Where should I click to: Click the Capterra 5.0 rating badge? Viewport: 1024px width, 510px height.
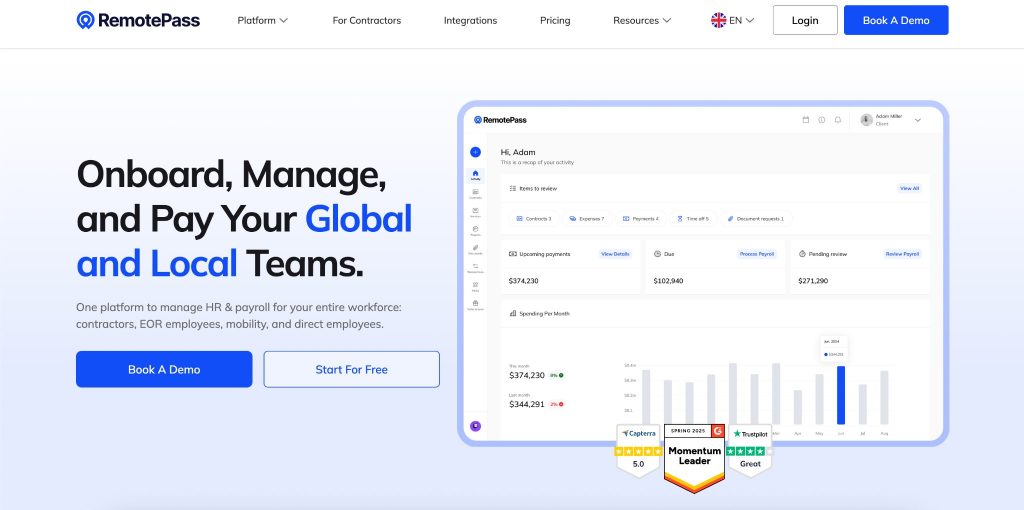[638, 451]
